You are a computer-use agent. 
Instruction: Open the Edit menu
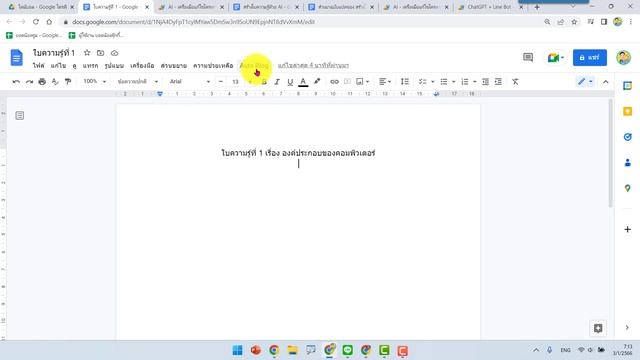[58, 65]
